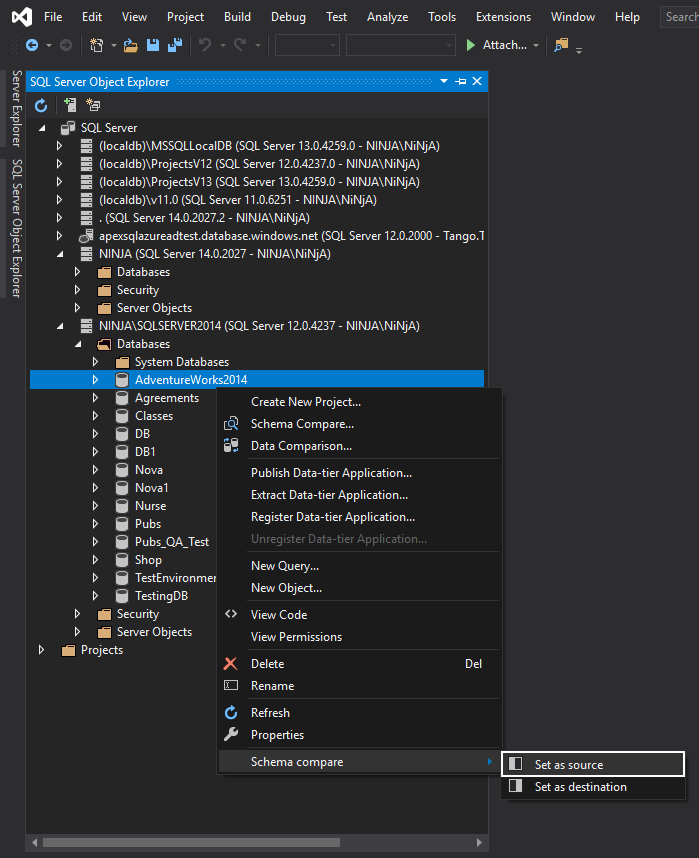Expand the (localdb)\ProjectsV12 server node
This screenshot has width=699, height=858.
tap(60, 164)
